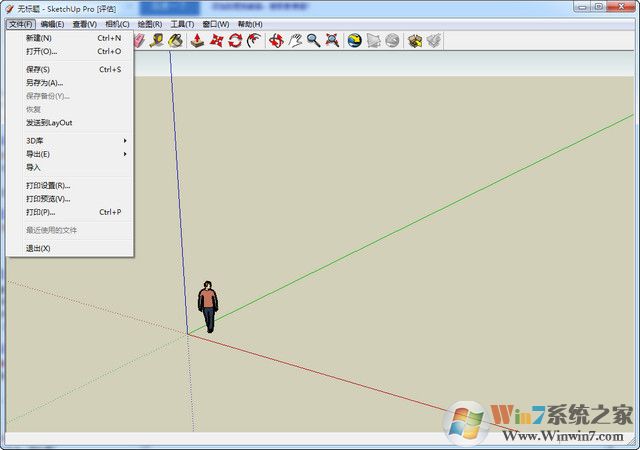Select the Paint Bucket tool
The width and height of the screenshot is (640, 450).
(175, 40)
